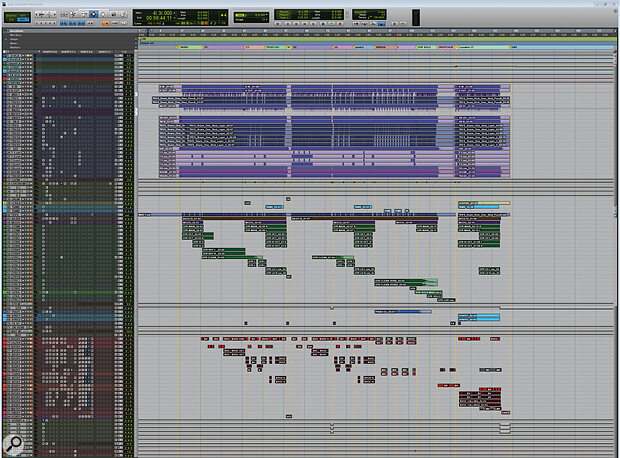This screenshot has height=458, width=620.
Task: Open the main counter format dropdown arrow
Action: tap(174, 13)
